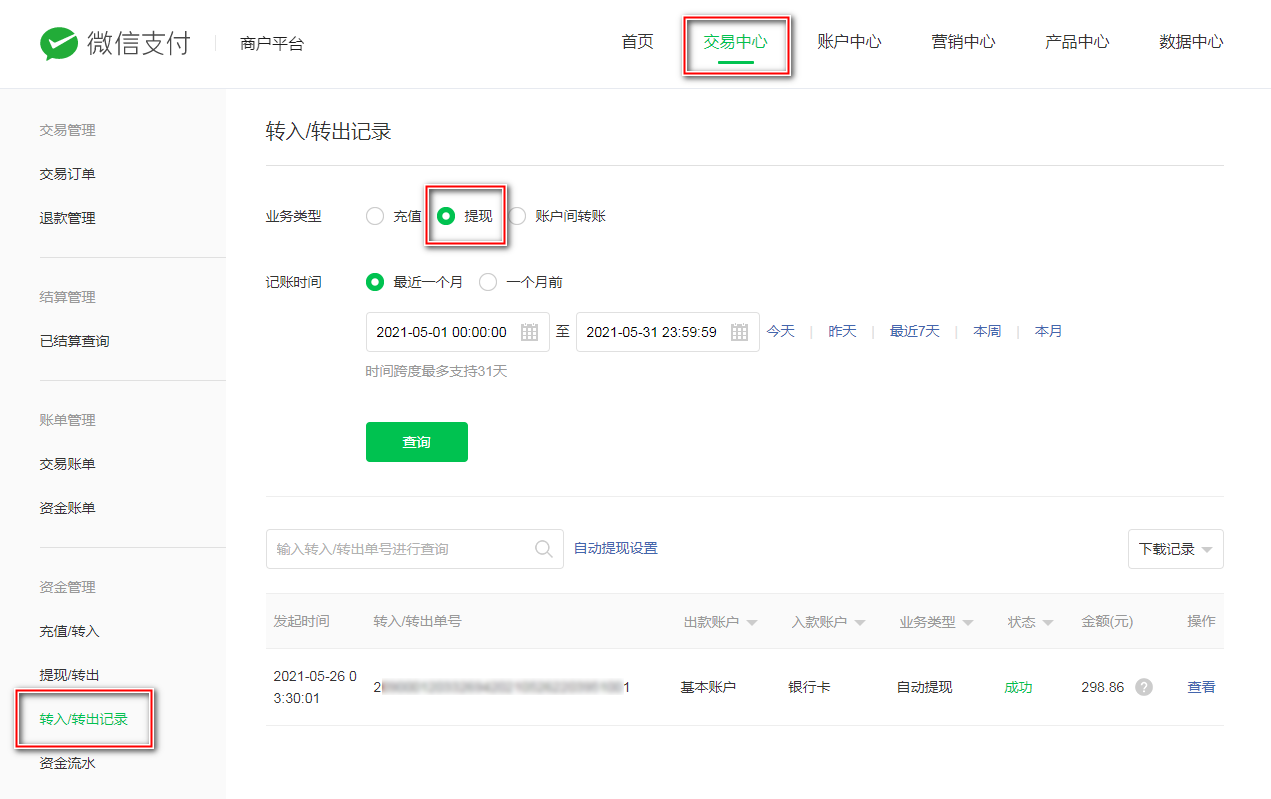This screenshot has height=799, width=1271.
Task: Click 查看 for the withdrawal record
Action: coord(1201,688)
